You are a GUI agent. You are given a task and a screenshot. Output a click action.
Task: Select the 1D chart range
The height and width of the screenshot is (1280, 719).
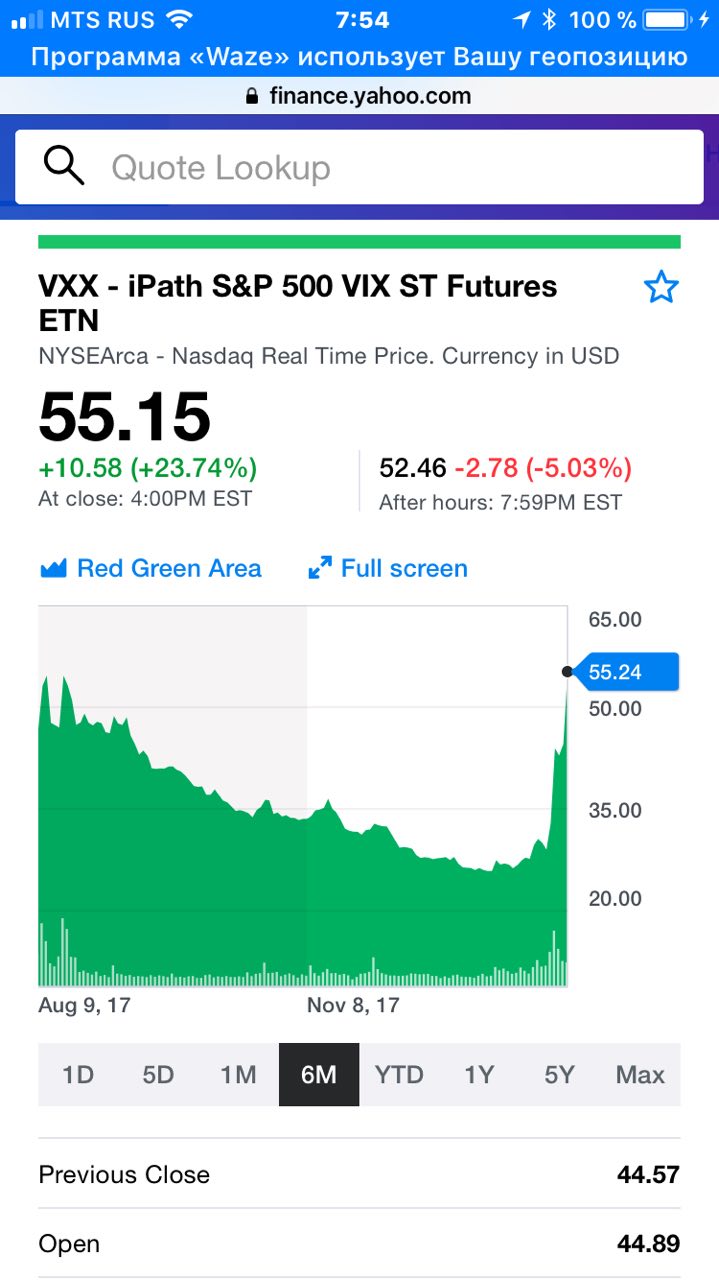click(78, 1075)
